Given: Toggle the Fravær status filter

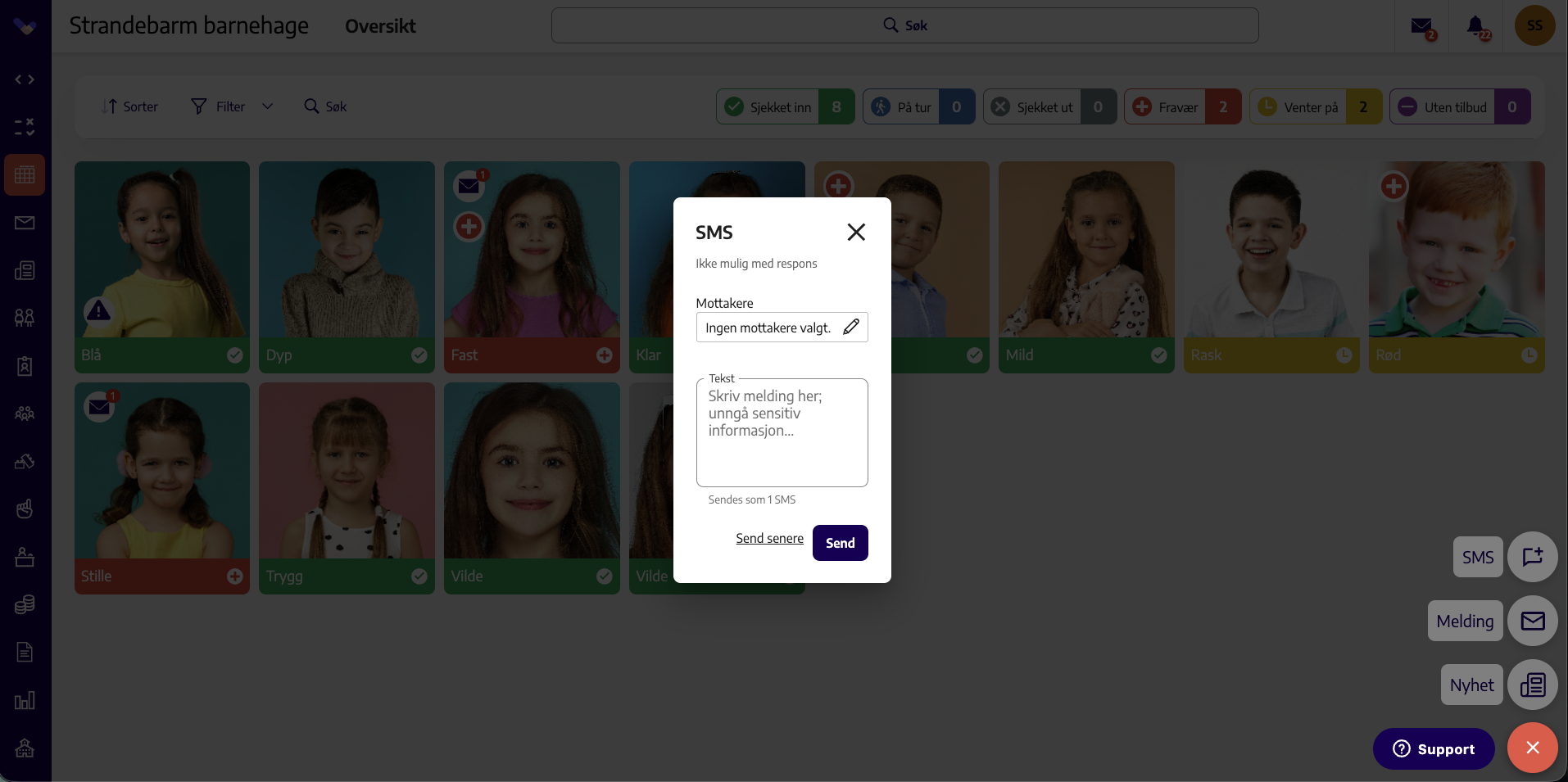Looking at the screenshot, I should (1182, 106).
